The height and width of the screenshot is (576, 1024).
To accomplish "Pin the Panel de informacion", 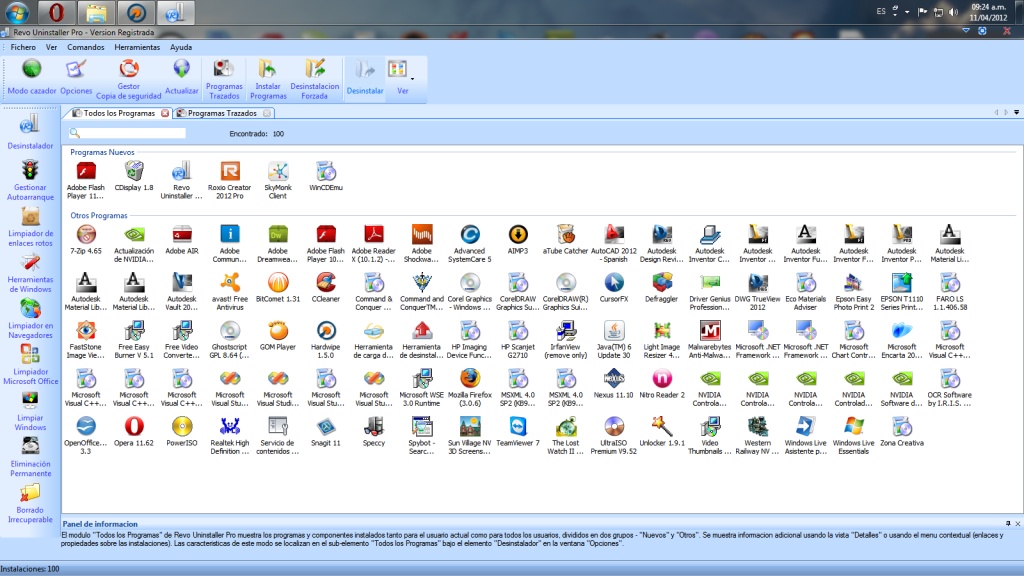I will (x=1008, y=524).
